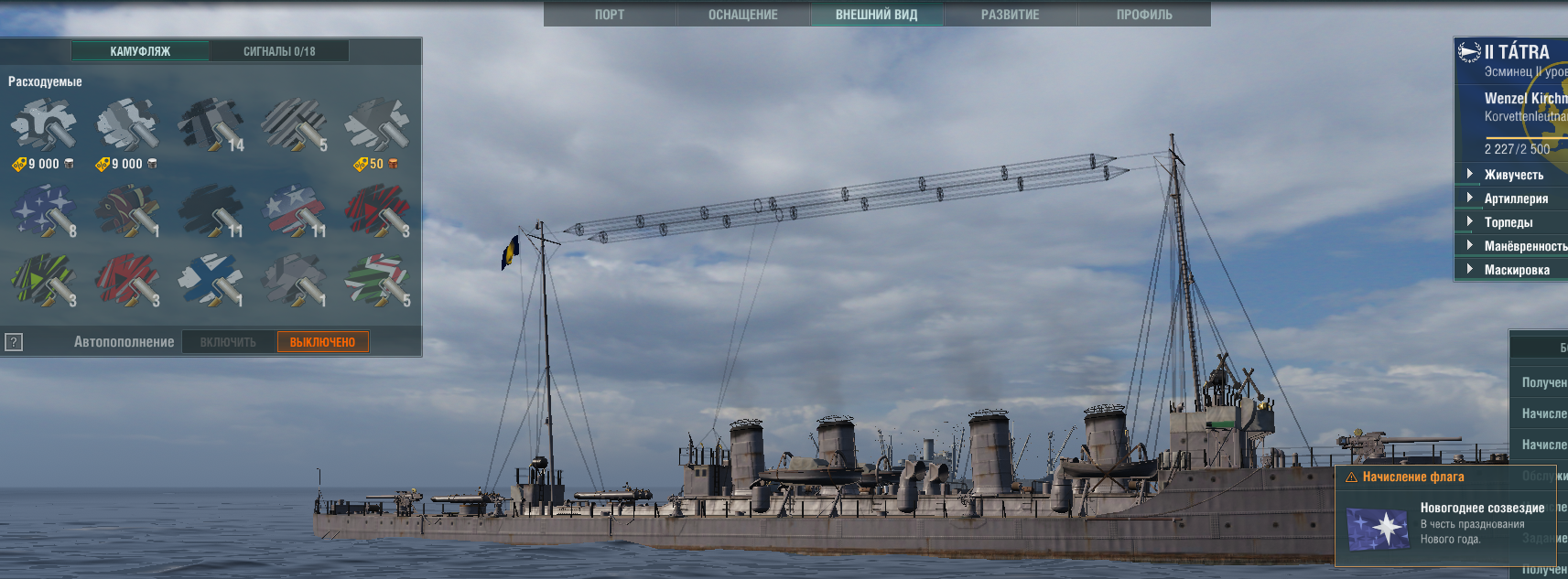Viewport: 1568px width, 579px height.
Task: Choose the dark camouflage with count 14
Action: 211,125
